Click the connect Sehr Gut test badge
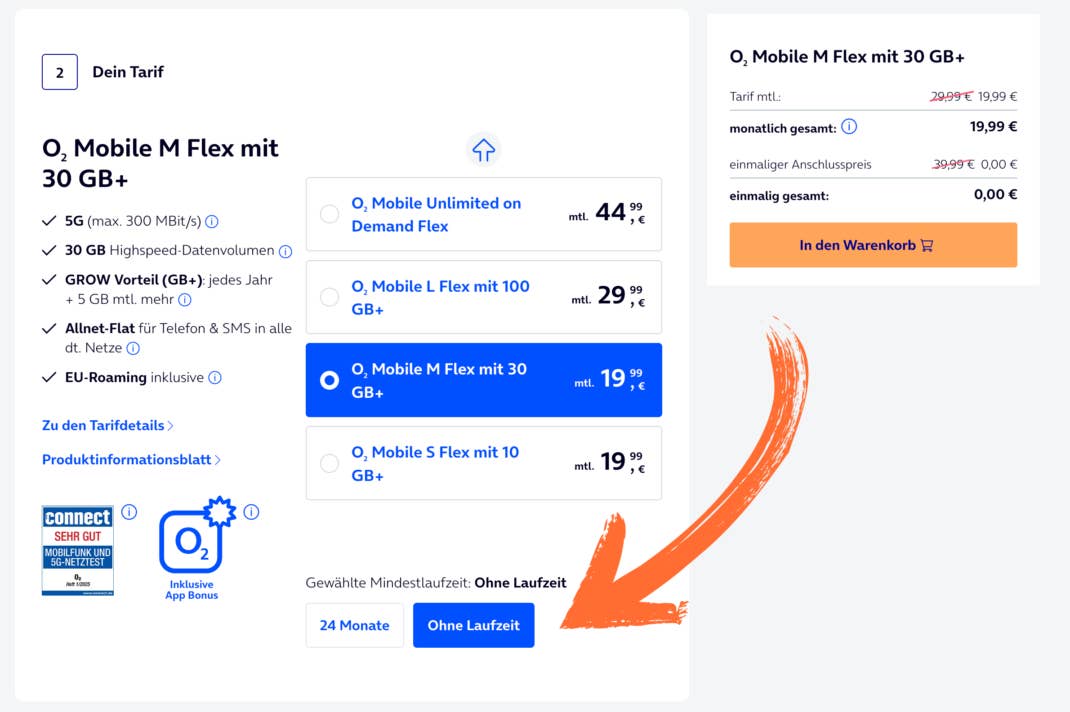 78,550
